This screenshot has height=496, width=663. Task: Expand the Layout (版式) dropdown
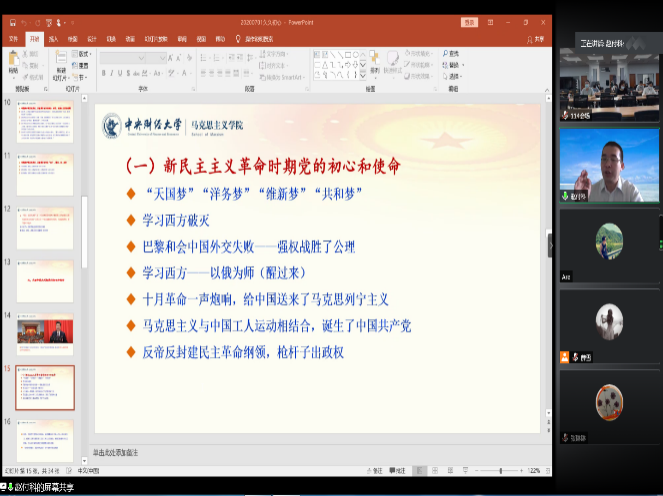point(82,54)
